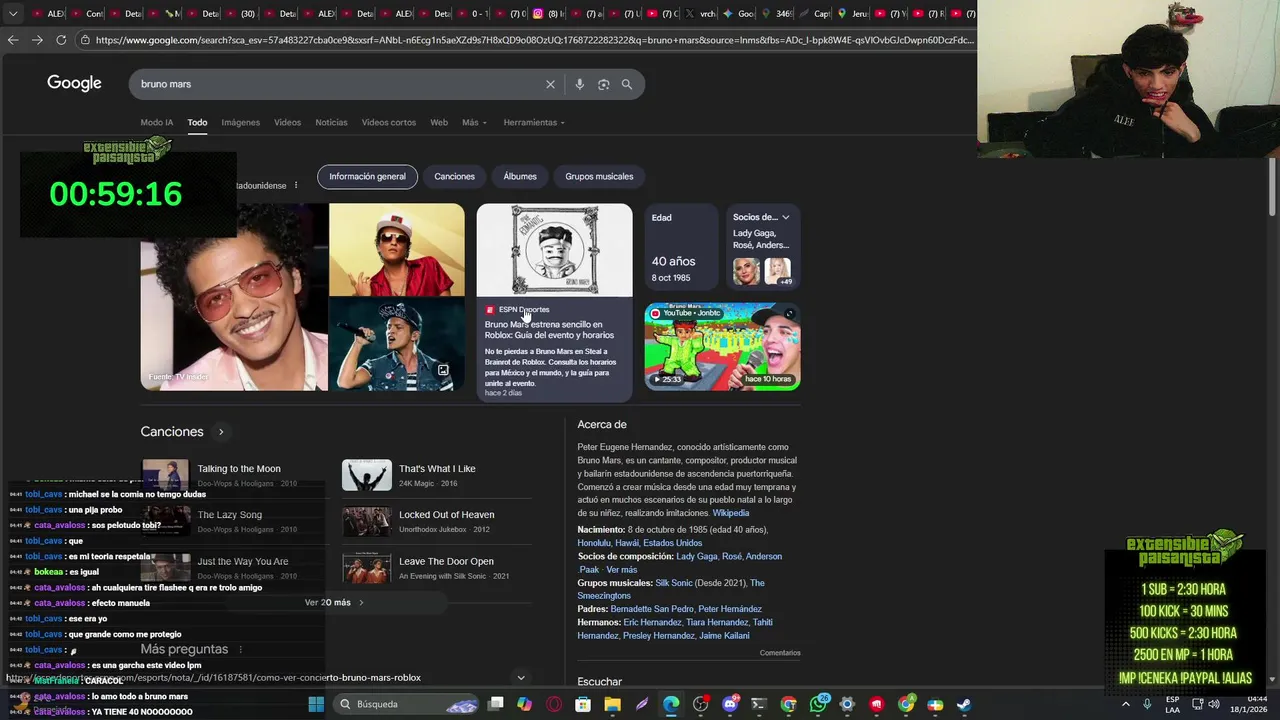Open Microsoft Edge from the taskbar
Image resolution: width=1280 pixels, height=720 pixels.
[x=671, y=704]
